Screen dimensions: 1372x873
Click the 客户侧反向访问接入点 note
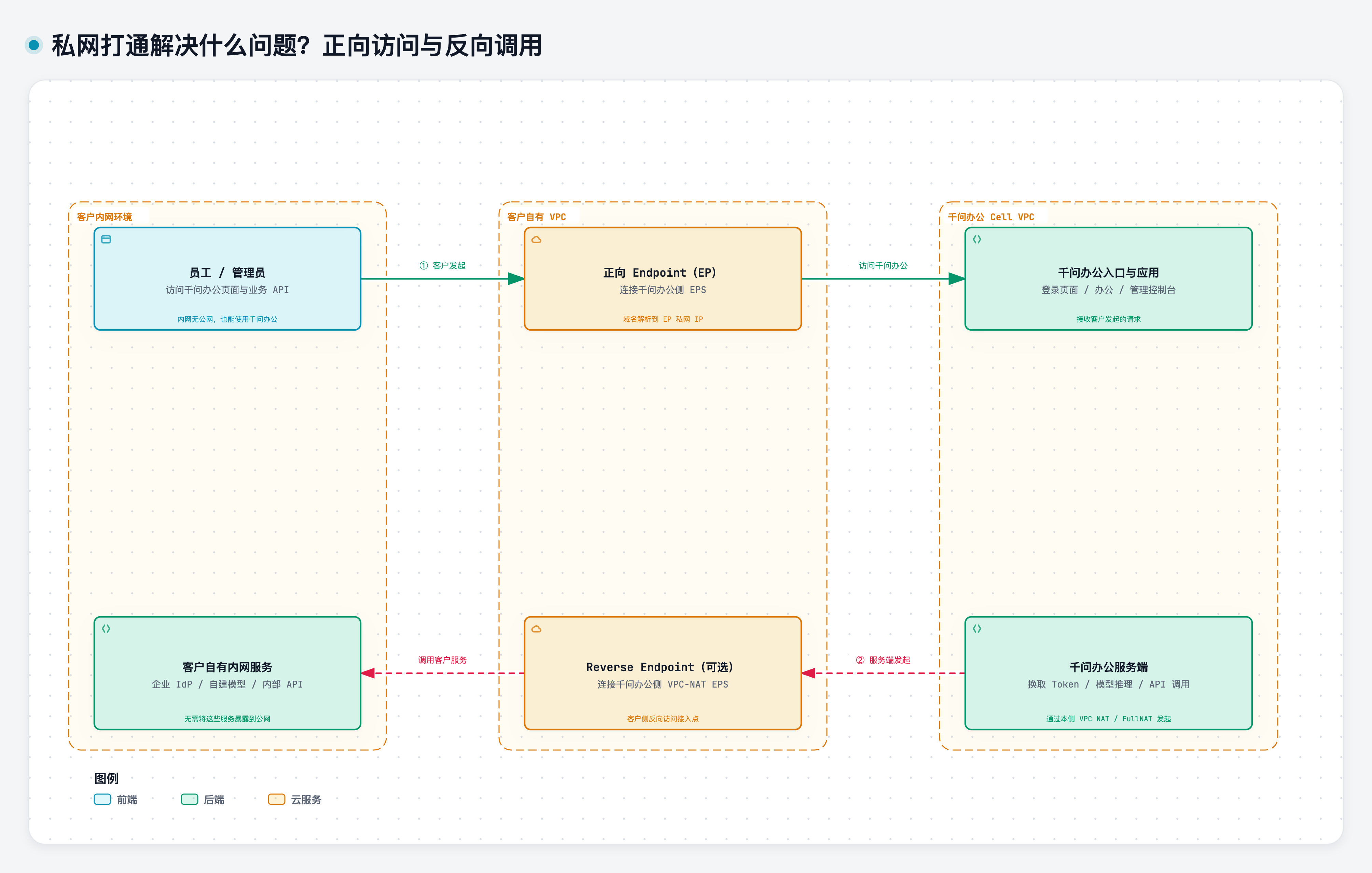pyautogui.click(x=663, y=719)
